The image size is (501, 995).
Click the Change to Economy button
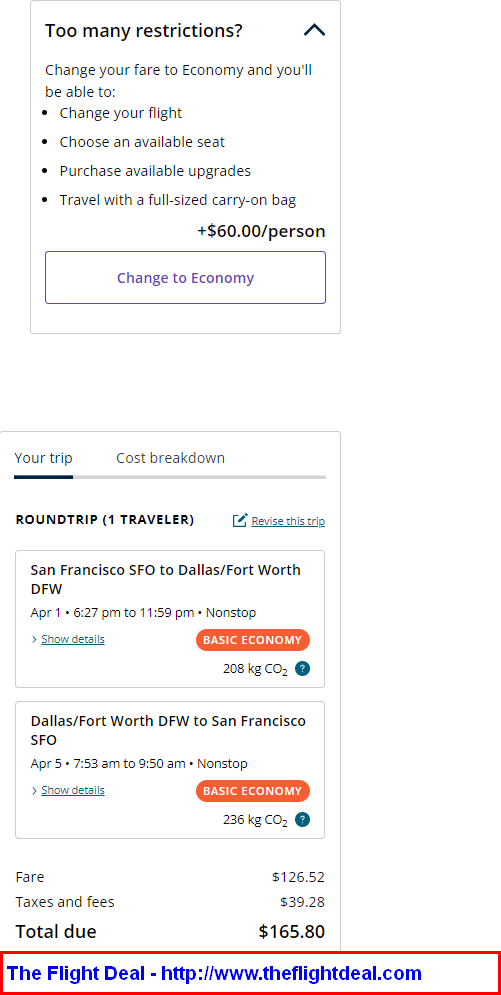click(x=185, y=277)
